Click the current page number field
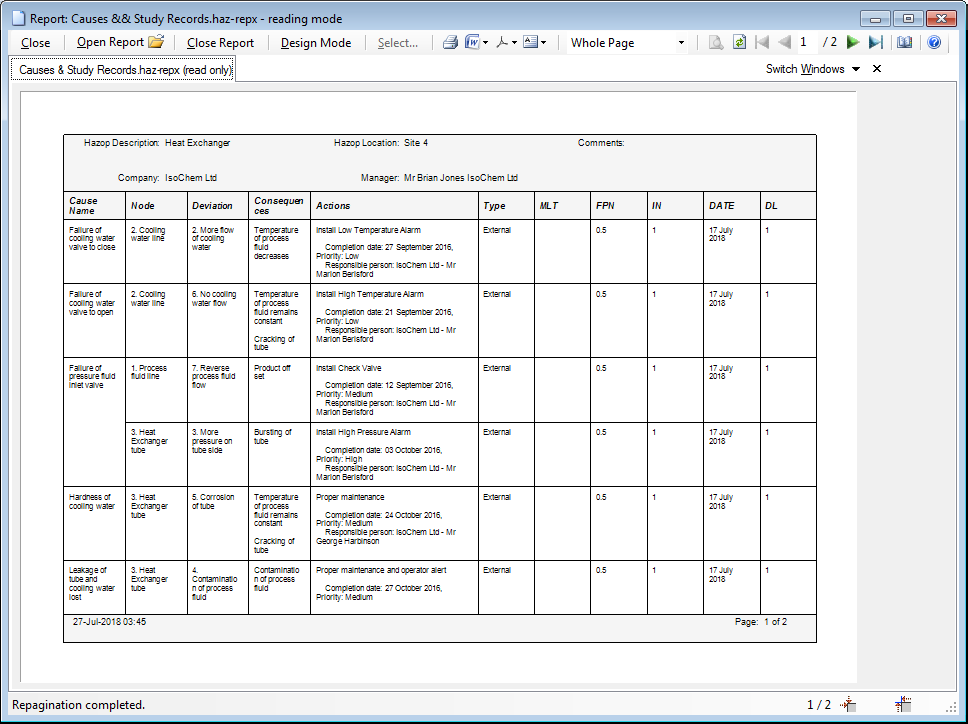 pos(803,43)
